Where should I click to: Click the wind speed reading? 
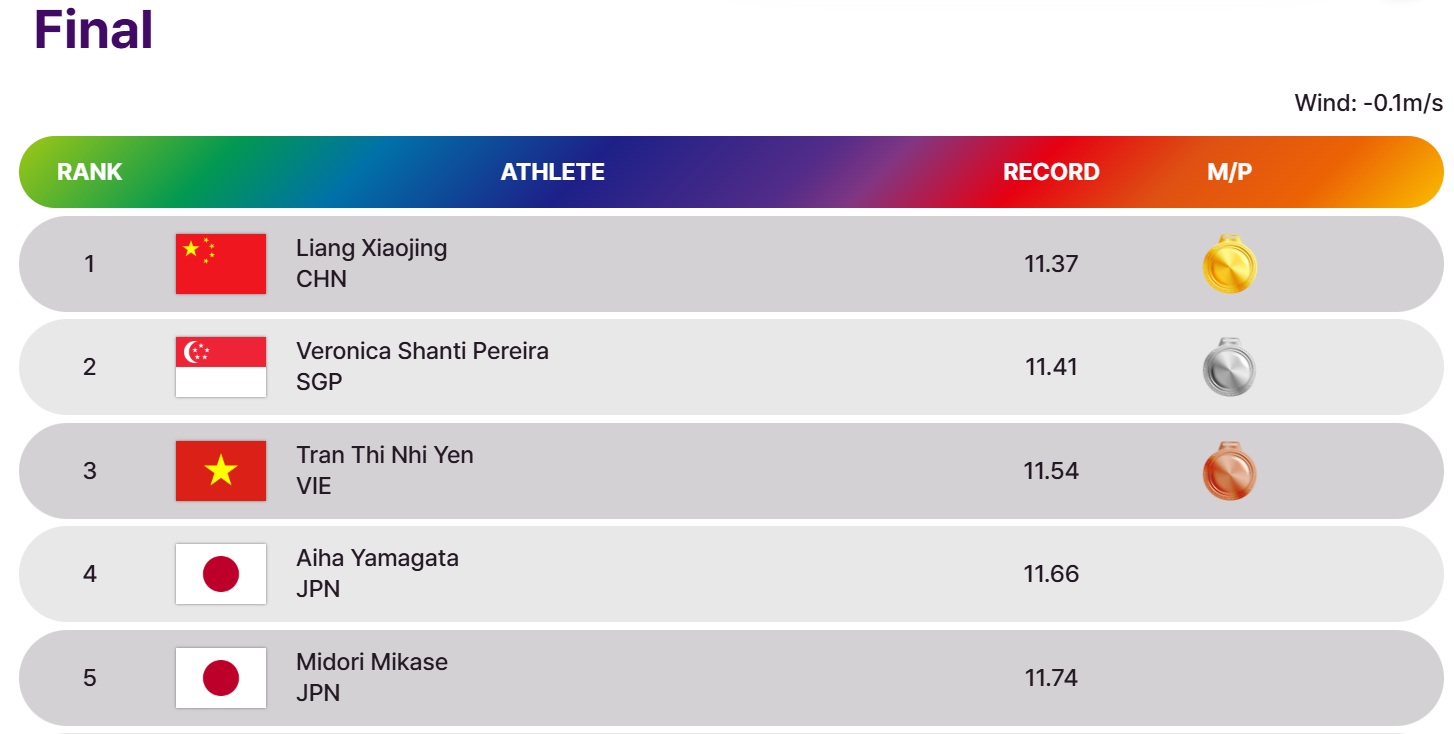[1368, 103]
